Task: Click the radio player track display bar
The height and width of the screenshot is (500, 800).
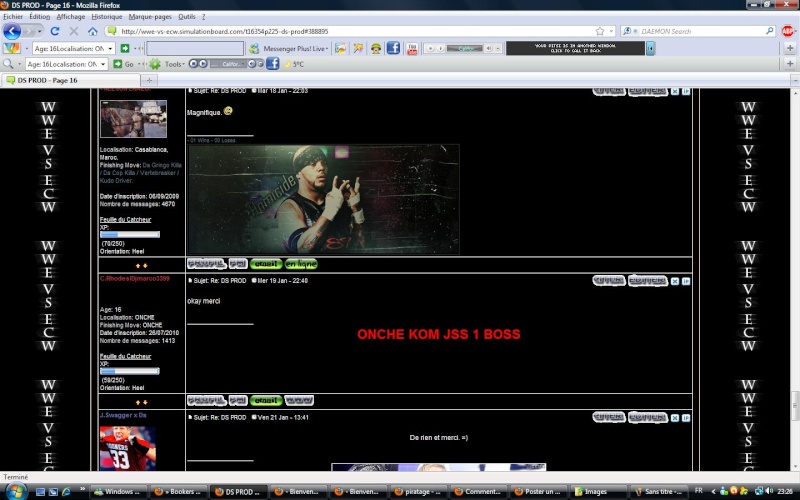Action: click(464, 48)
